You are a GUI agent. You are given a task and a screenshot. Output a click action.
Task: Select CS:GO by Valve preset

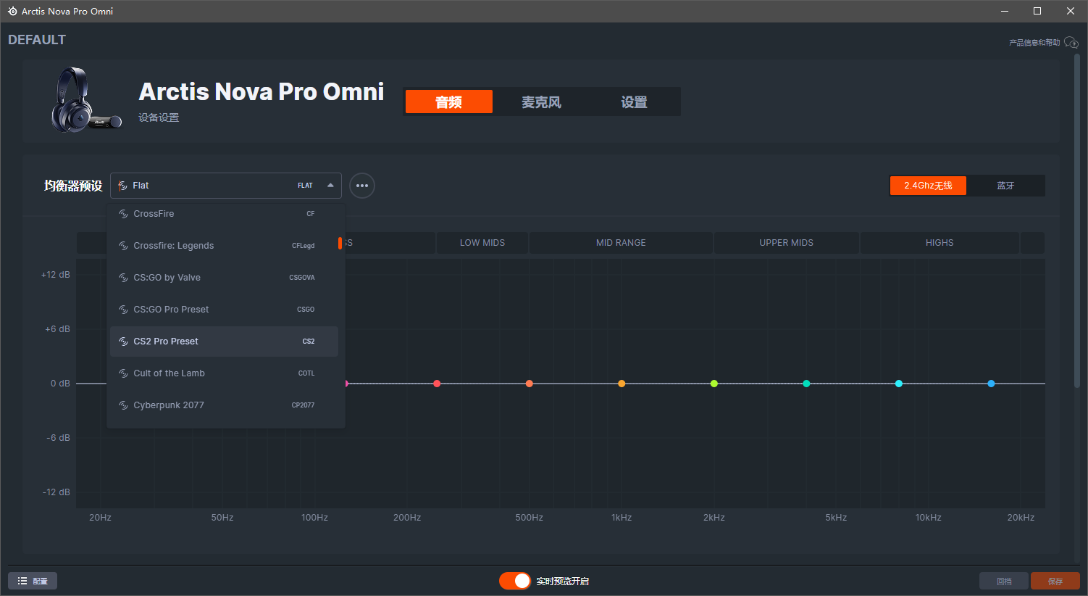[x=223, y=278]
